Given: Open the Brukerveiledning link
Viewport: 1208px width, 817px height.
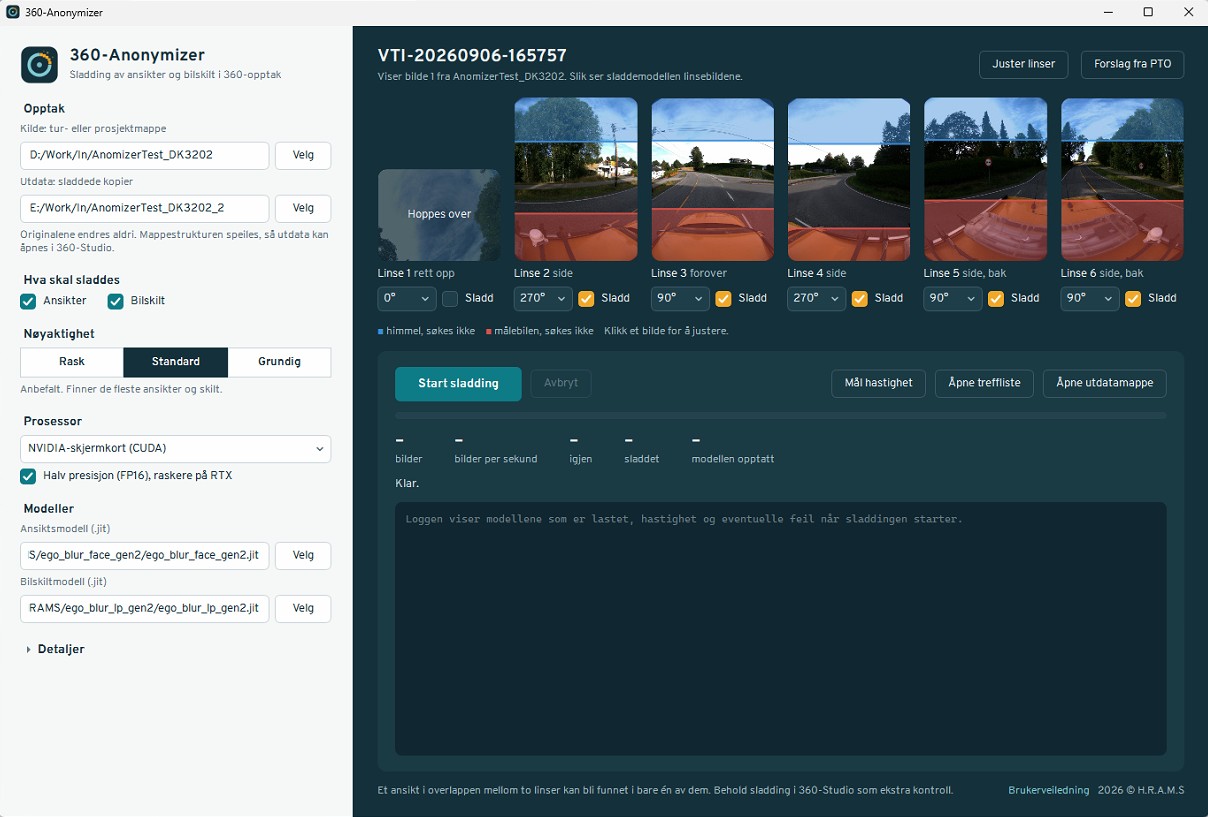Looking at the screenshot, I should tap(1049, 790).
